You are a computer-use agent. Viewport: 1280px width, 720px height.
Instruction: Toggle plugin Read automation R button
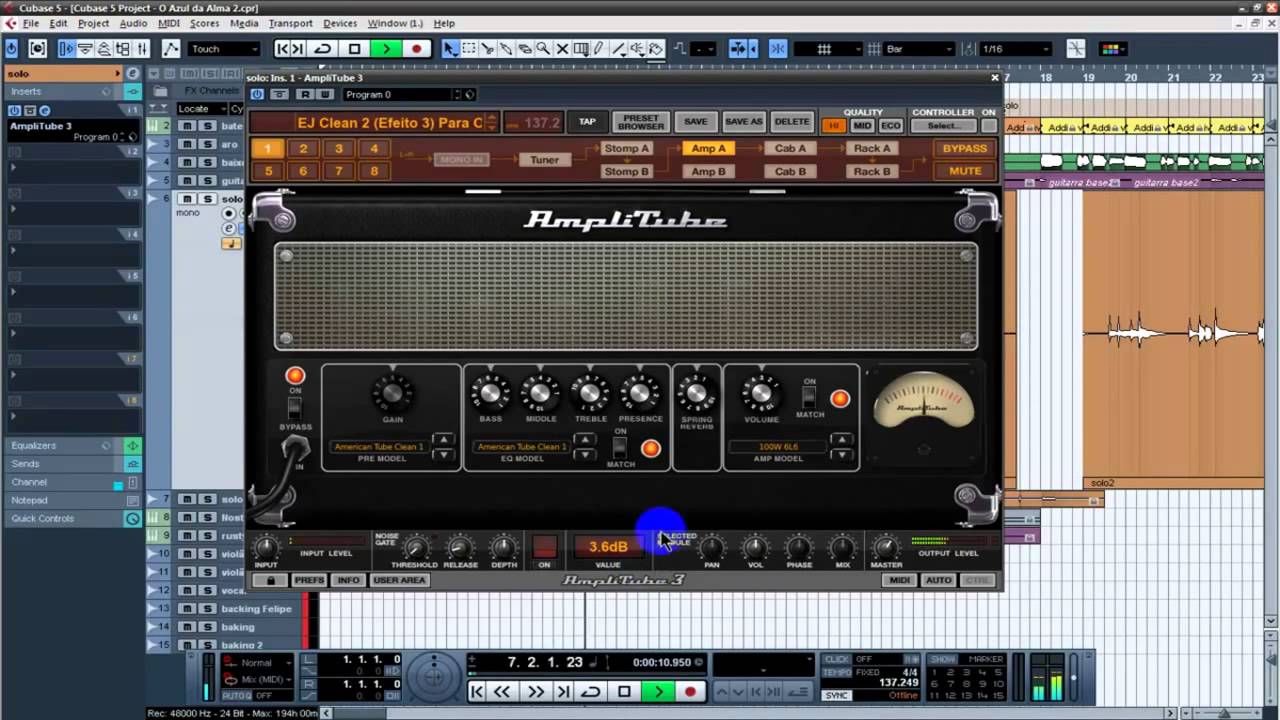point(304,94)
